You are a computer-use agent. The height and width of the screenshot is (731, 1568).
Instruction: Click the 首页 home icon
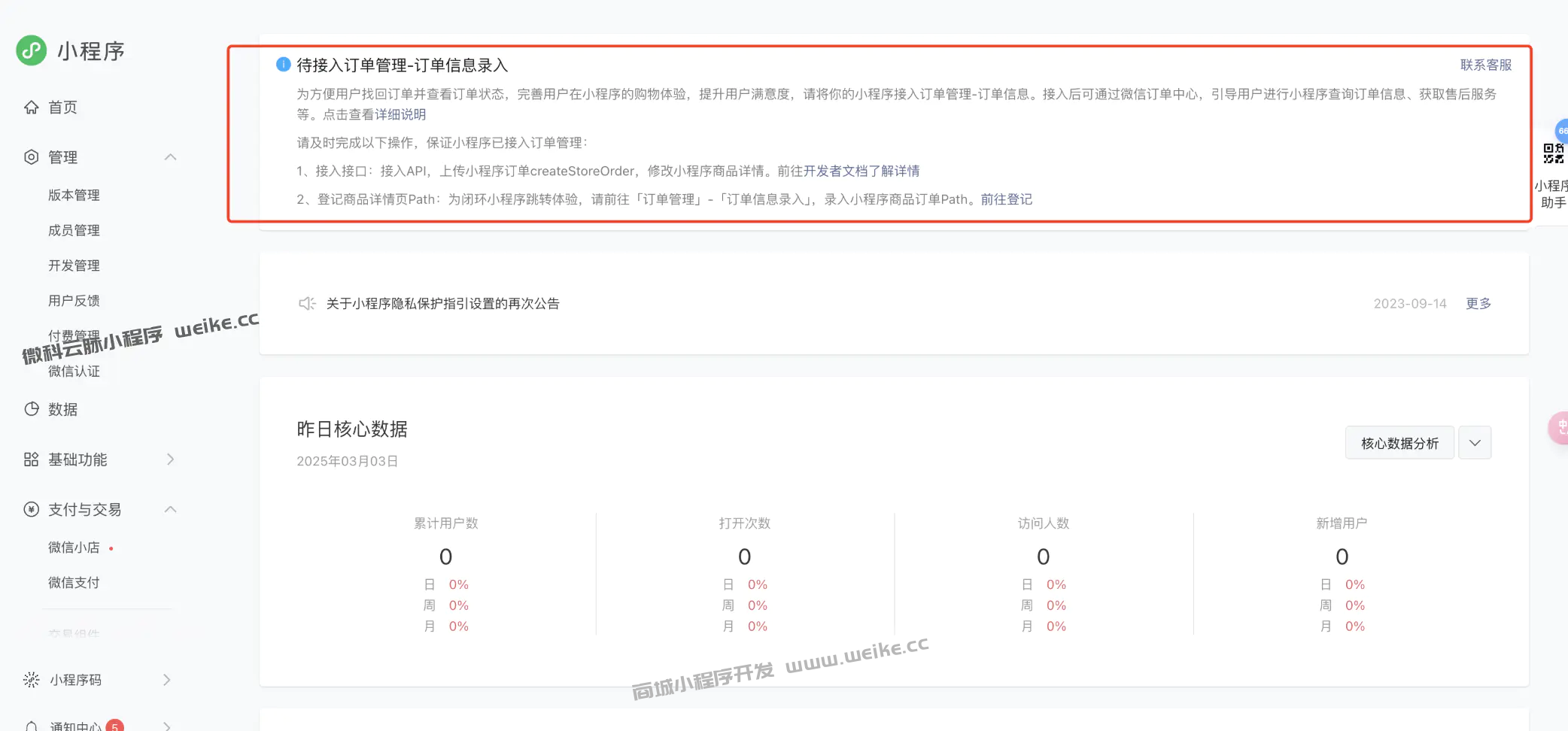pyautogui.click(x=32, y=108)
